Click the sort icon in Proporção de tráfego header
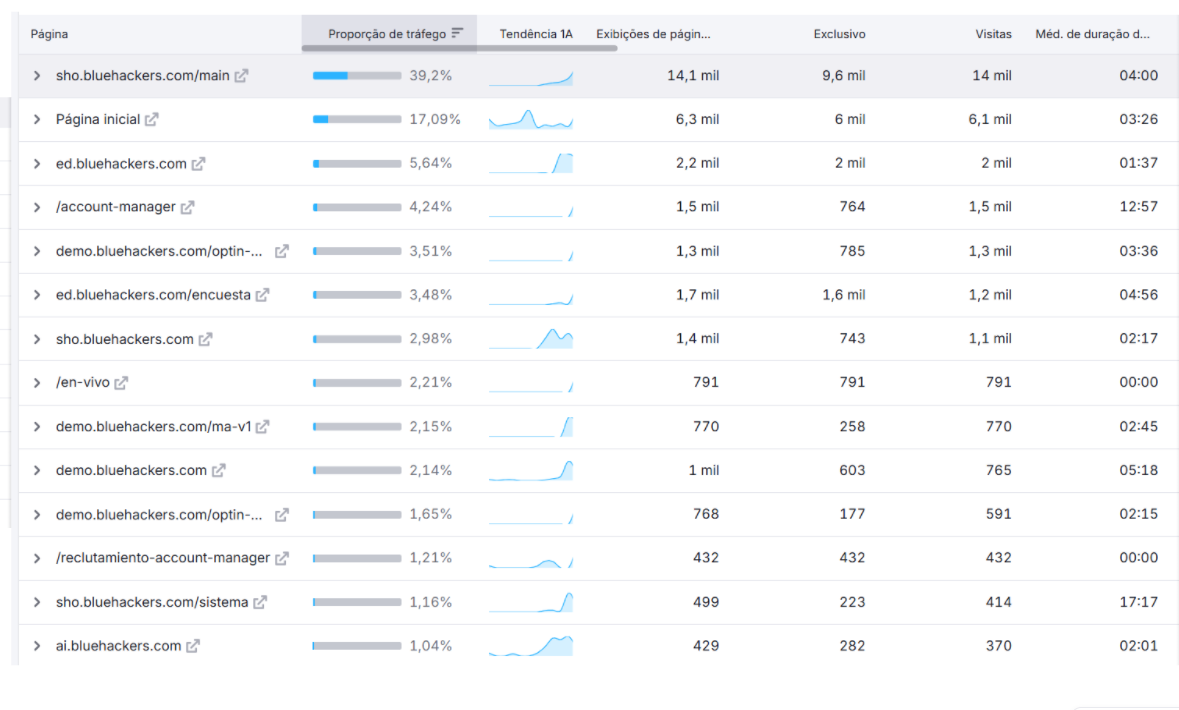 457,33
